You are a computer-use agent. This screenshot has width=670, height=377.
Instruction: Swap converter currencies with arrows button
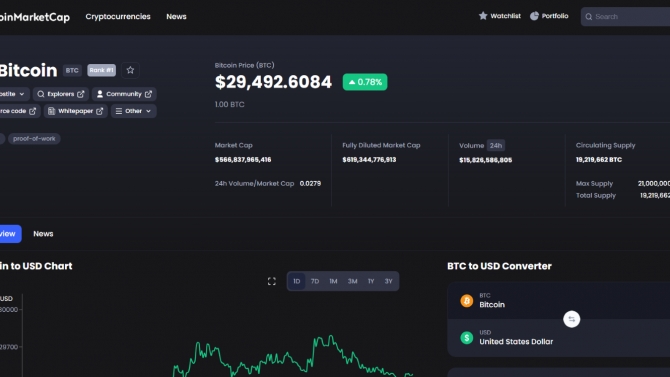tap(572, 319)
